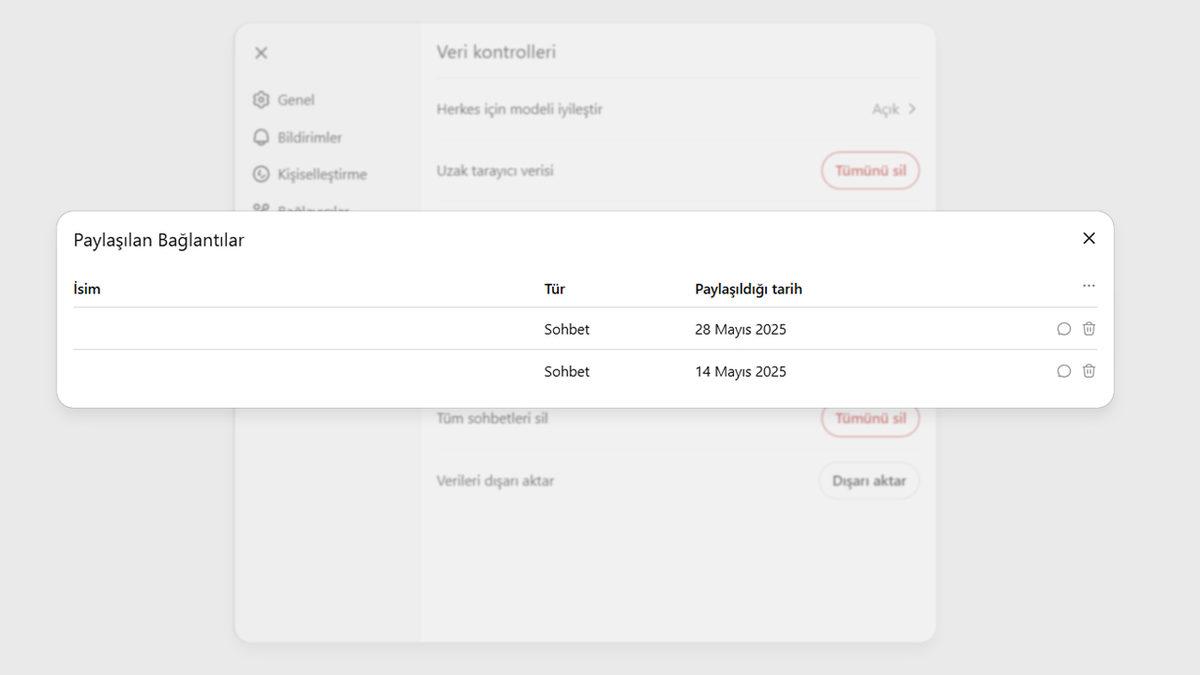Screen dimensions: 1200x675
Task: Click the Dışarı aktar button
Action: coord(868,480)
